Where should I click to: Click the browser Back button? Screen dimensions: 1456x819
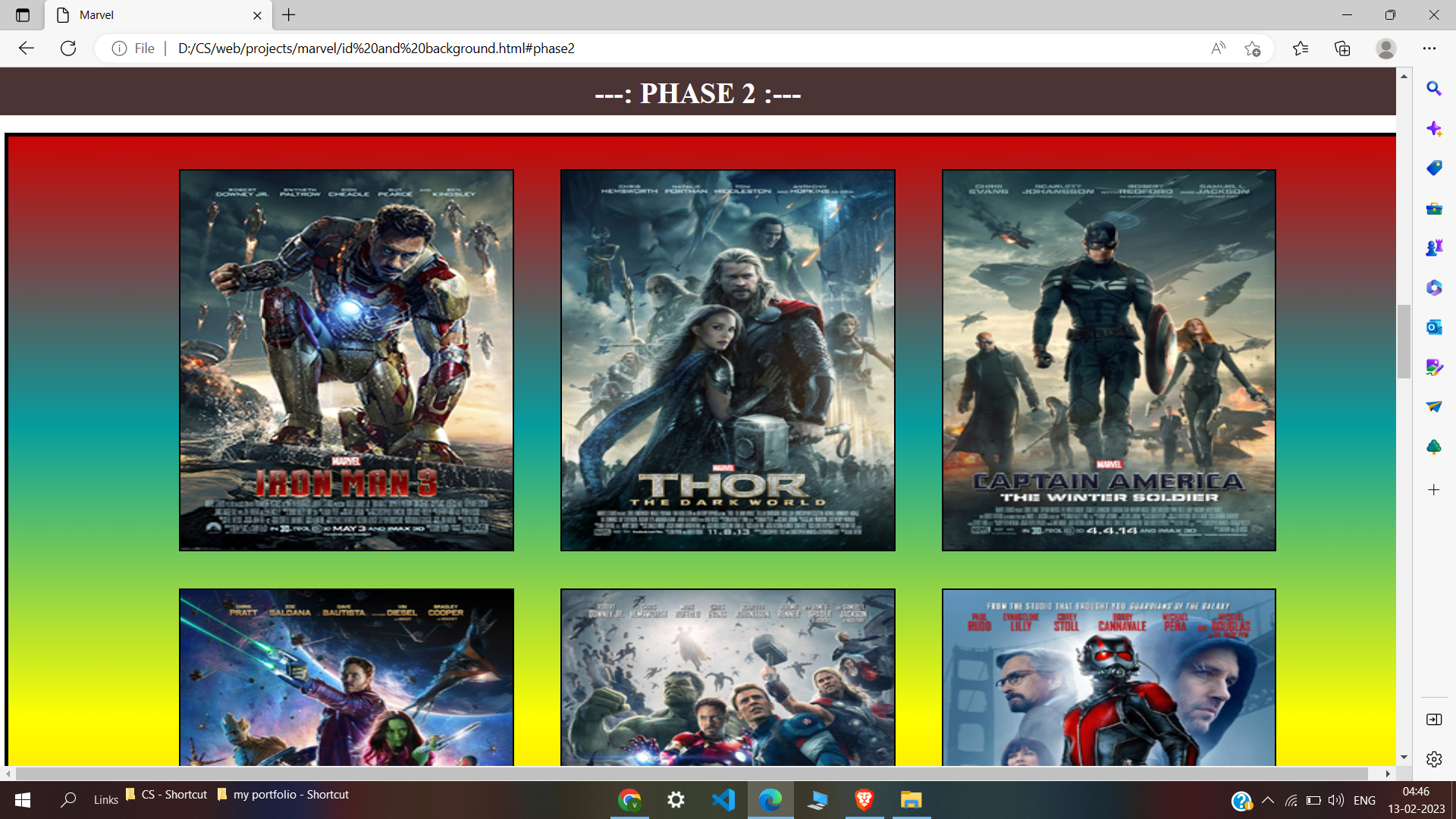click(x=27, y=48)
